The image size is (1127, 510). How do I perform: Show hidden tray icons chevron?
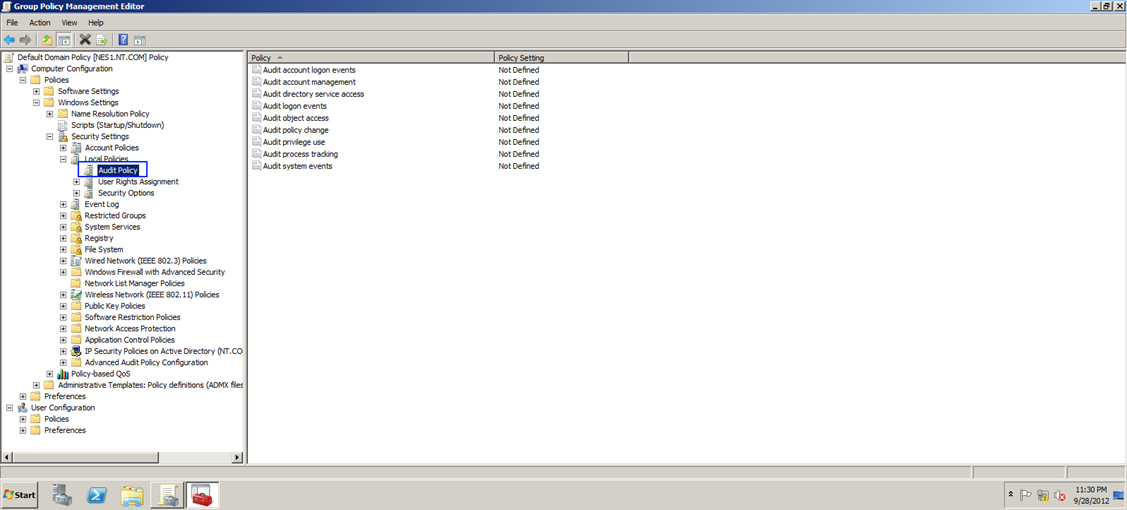pyautogui.click(x=1011, y=495)
